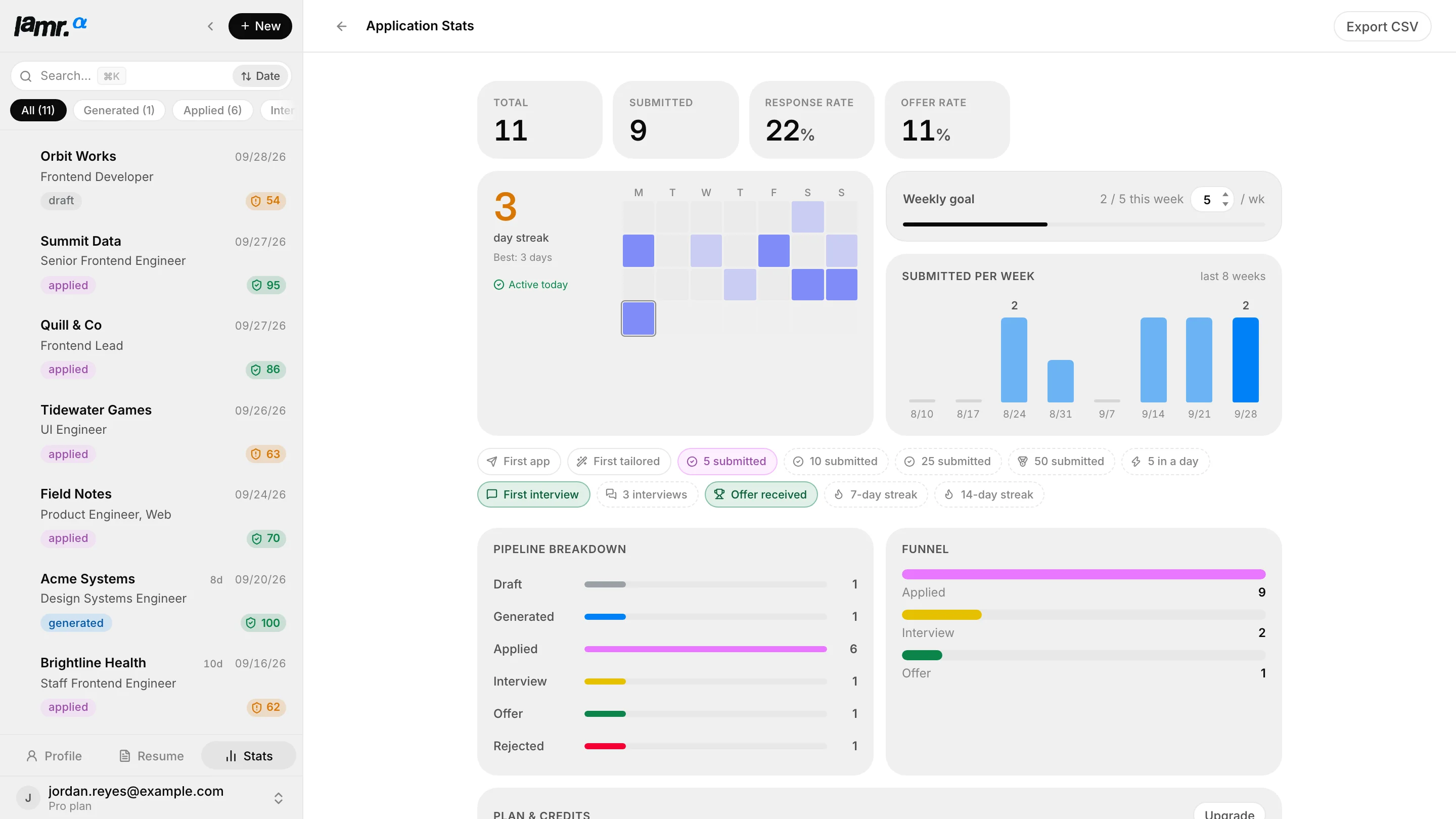Open the Field Notes application
This screenshot has height=819, width=1456.
pos(152,516)
